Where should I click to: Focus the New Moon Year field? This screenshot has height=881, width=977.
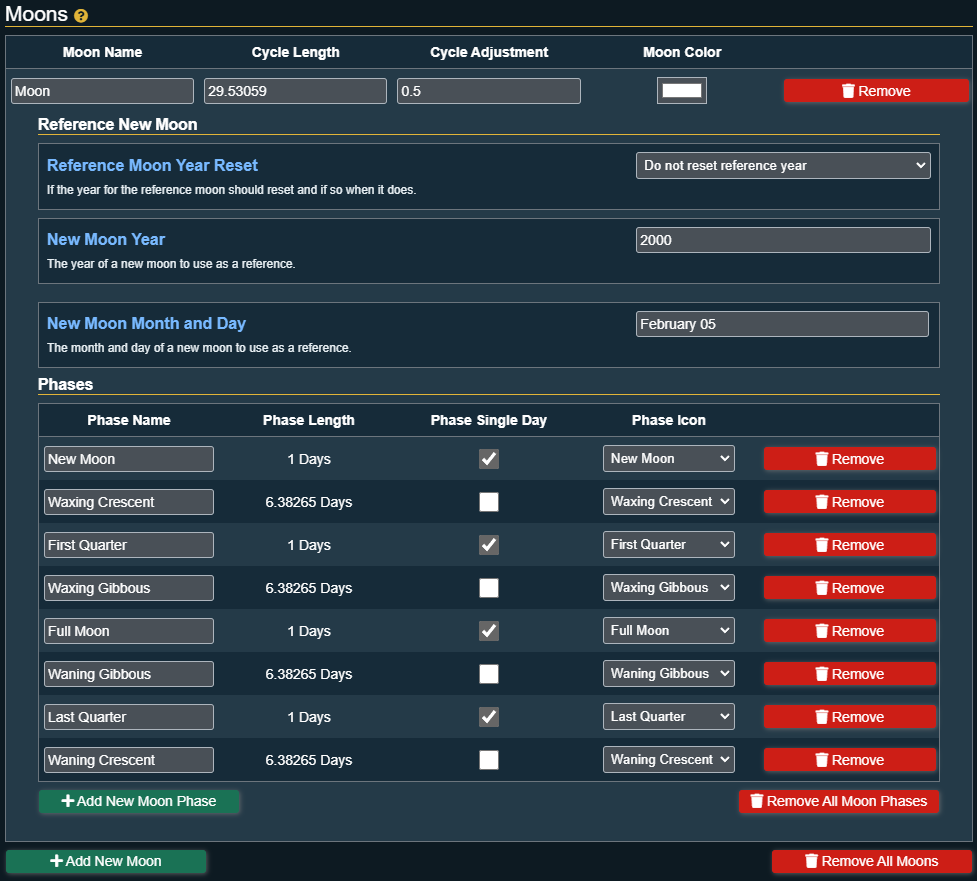point(782,240)
